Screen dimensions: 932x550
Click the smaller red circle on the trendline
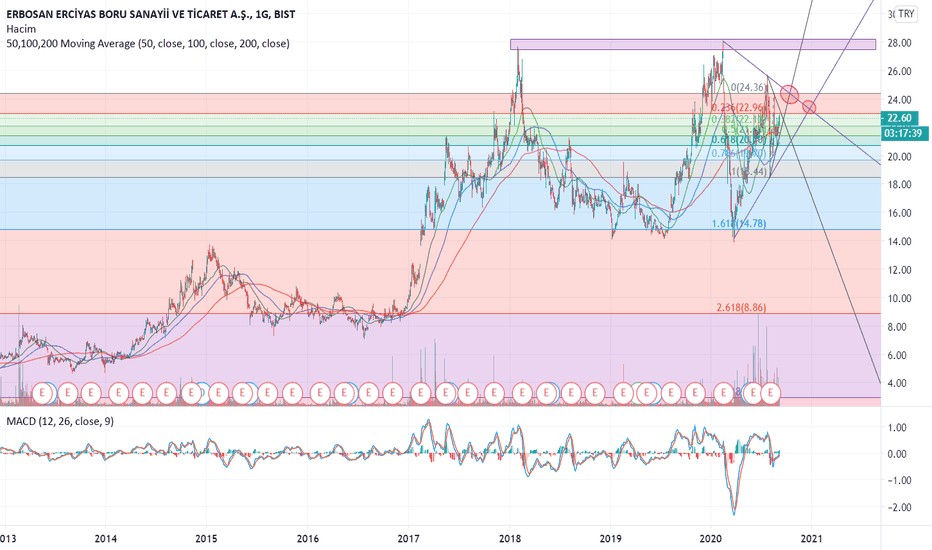coord(809,107)
